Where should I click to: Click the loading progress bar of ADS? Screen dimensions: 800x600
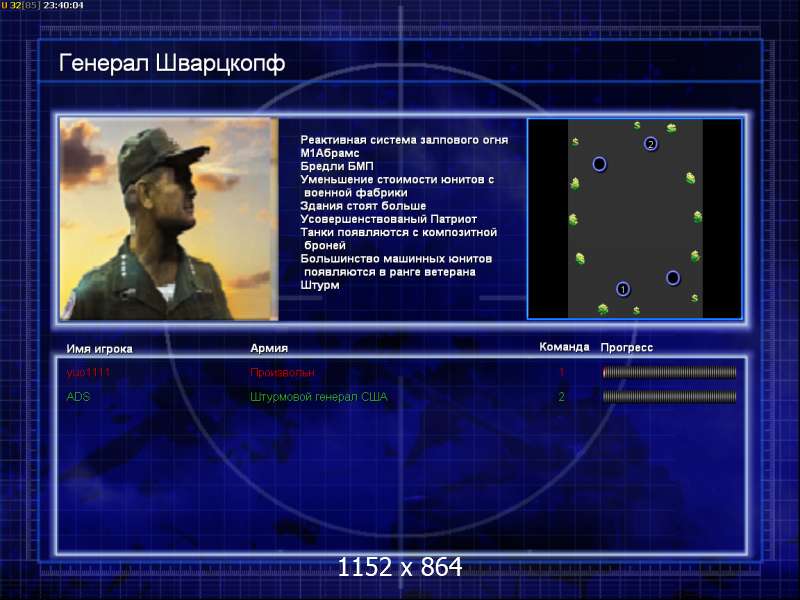pyautogui.click(x=669, y=397)
